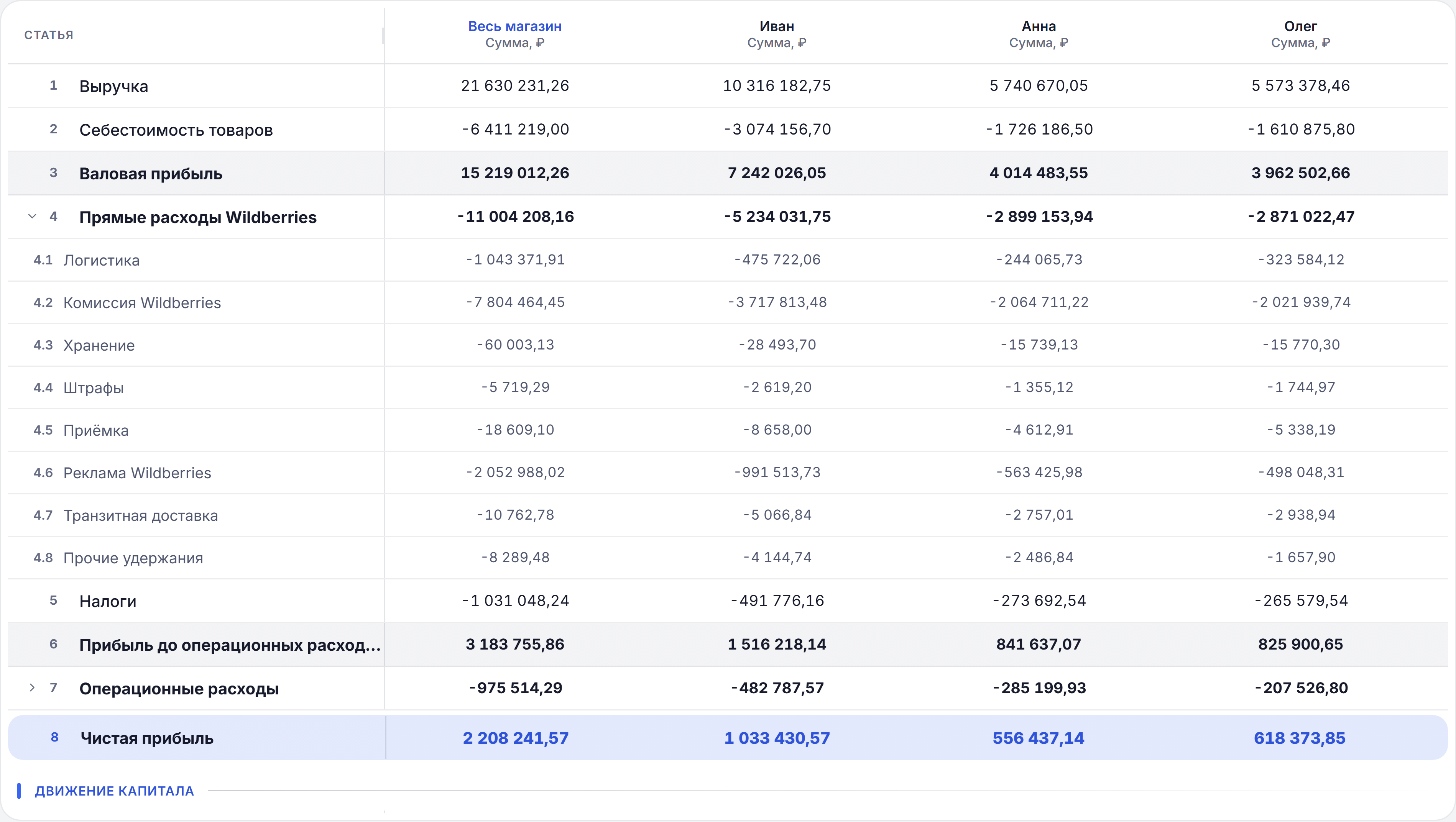Click the Приёмка sub-row label
Screen dimensions: 1456x822
tap(95, 430)
